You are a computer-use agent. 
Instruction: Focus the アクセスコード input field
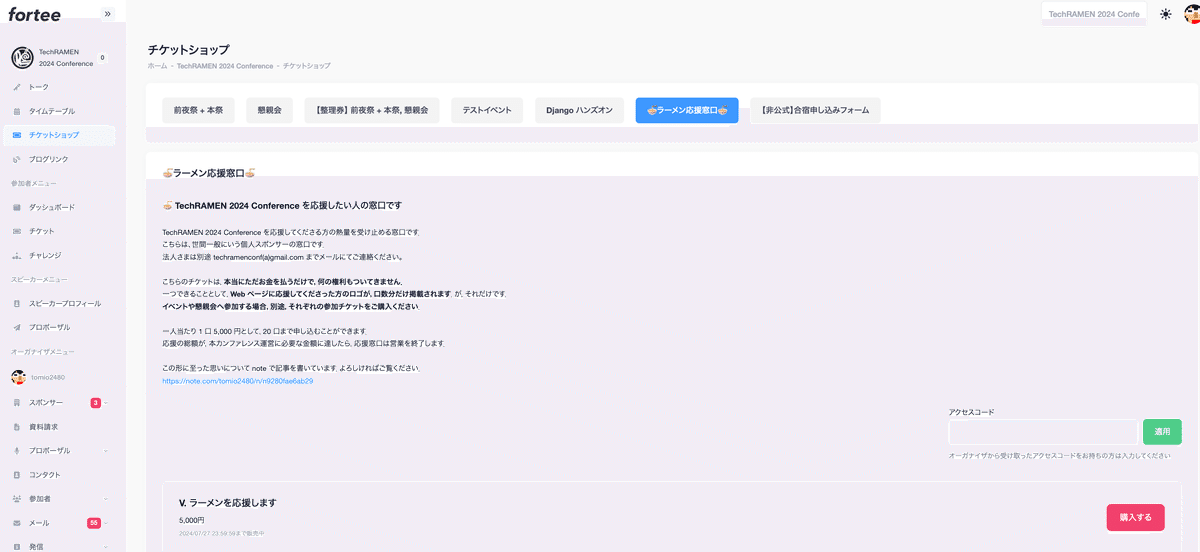1043,432
